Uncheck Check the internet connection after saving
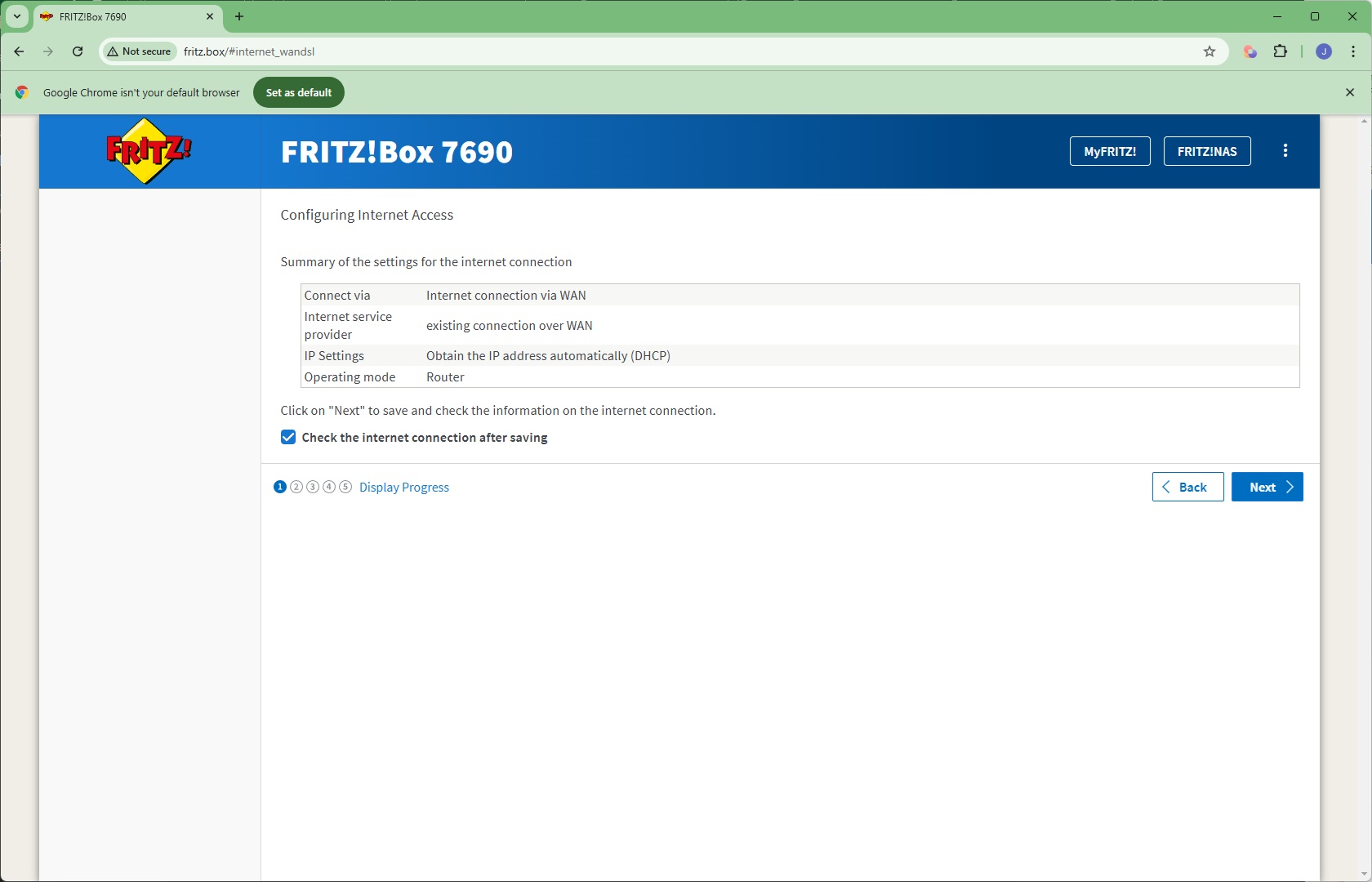Viewport: 1372px width, 882px height. (288, 438)
